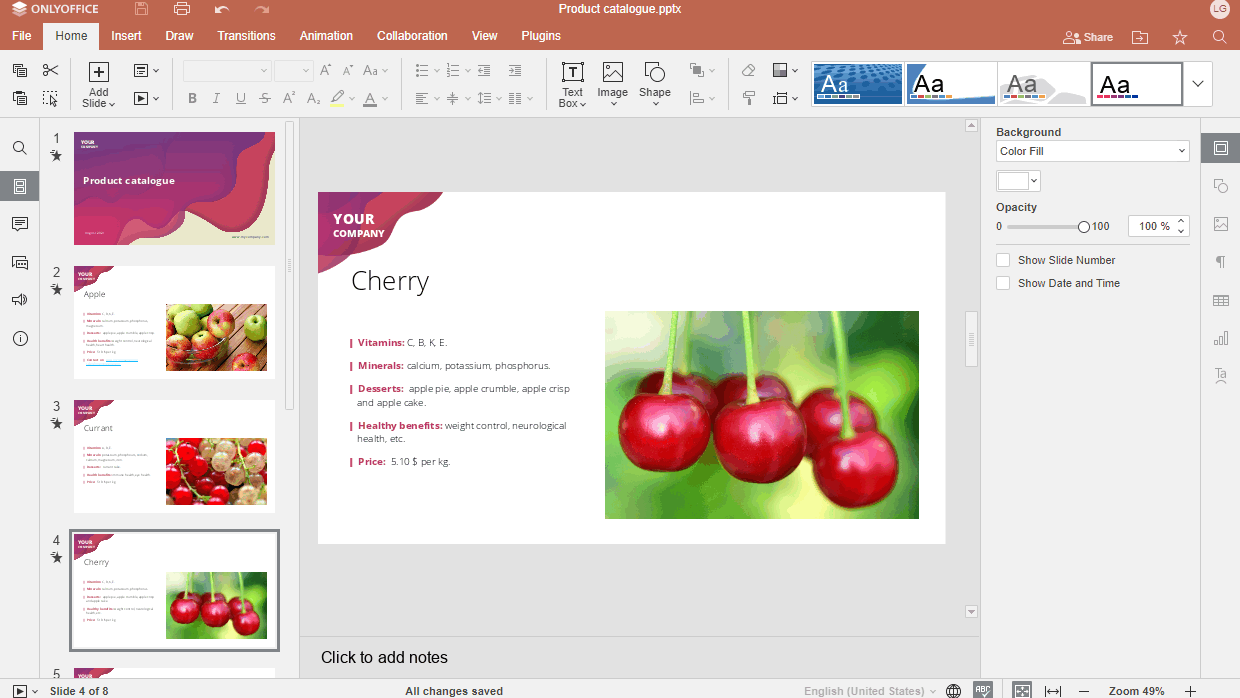Toggle Italic formatting
Image resolution: width=1240 pixels, height=698 pixels.
click(216, 98)
